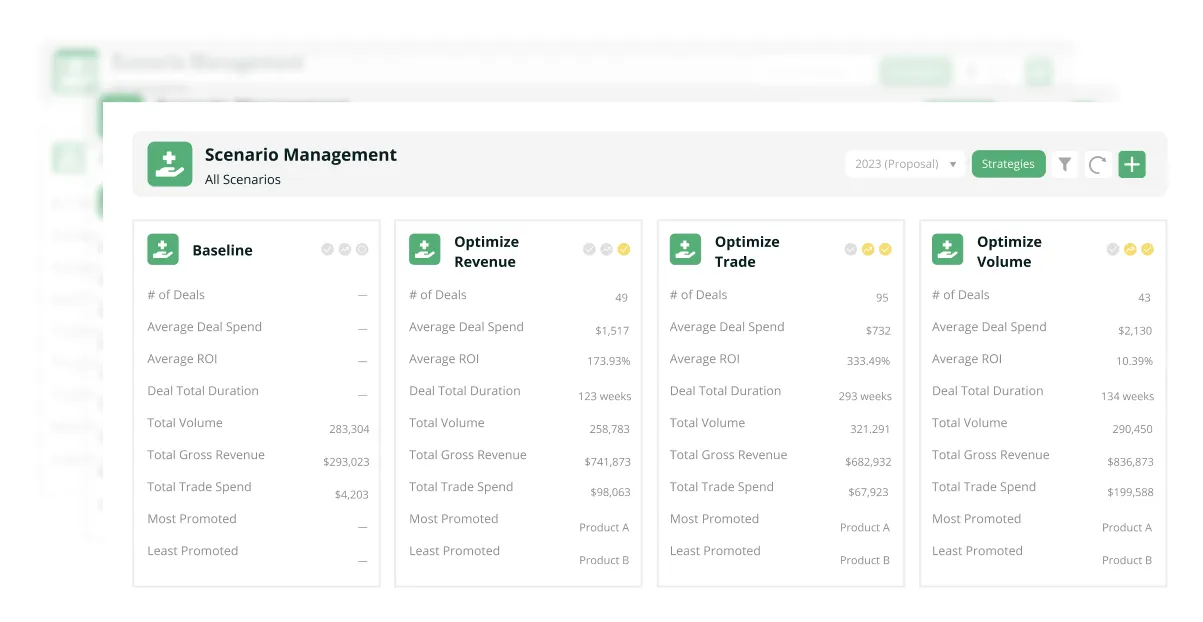Image resolution: width=1203 pixels, height=622 pixels.
Task: Click the Baseline card's Average ROI label
Action: tap(182, 359)
